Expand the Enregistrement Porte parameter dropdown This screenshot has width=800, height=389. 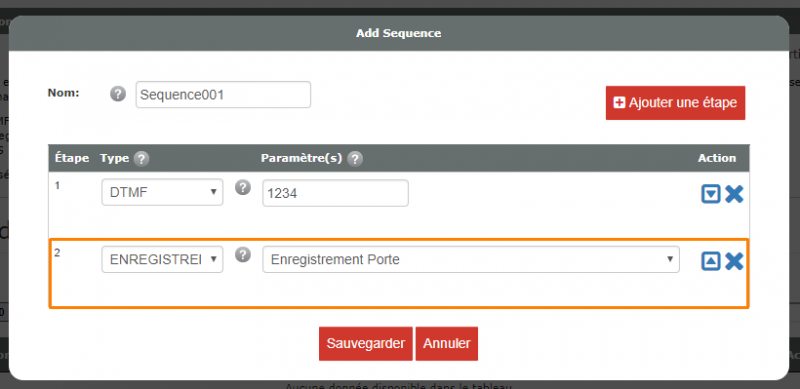pos(471,259)
